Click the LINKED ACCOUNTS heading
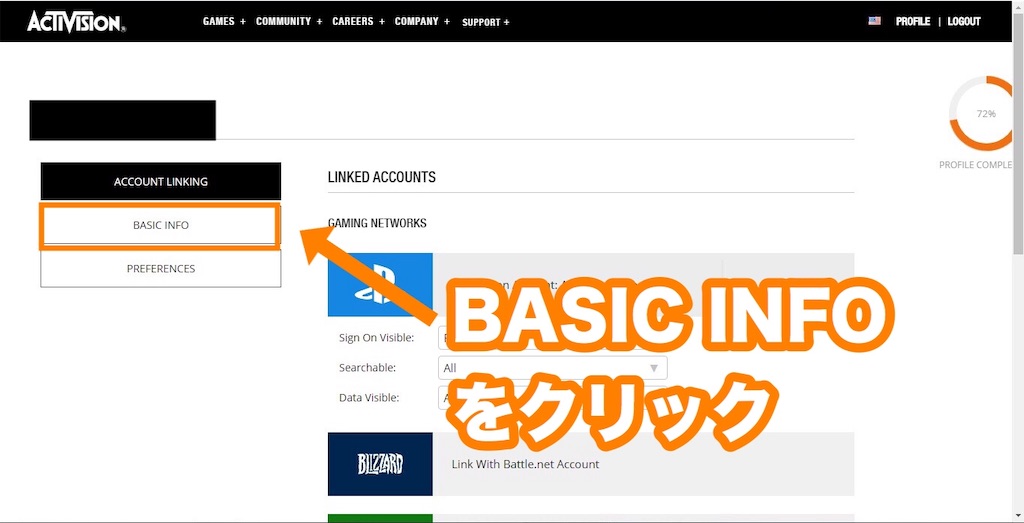The image size is (1024, 523). 381,177
